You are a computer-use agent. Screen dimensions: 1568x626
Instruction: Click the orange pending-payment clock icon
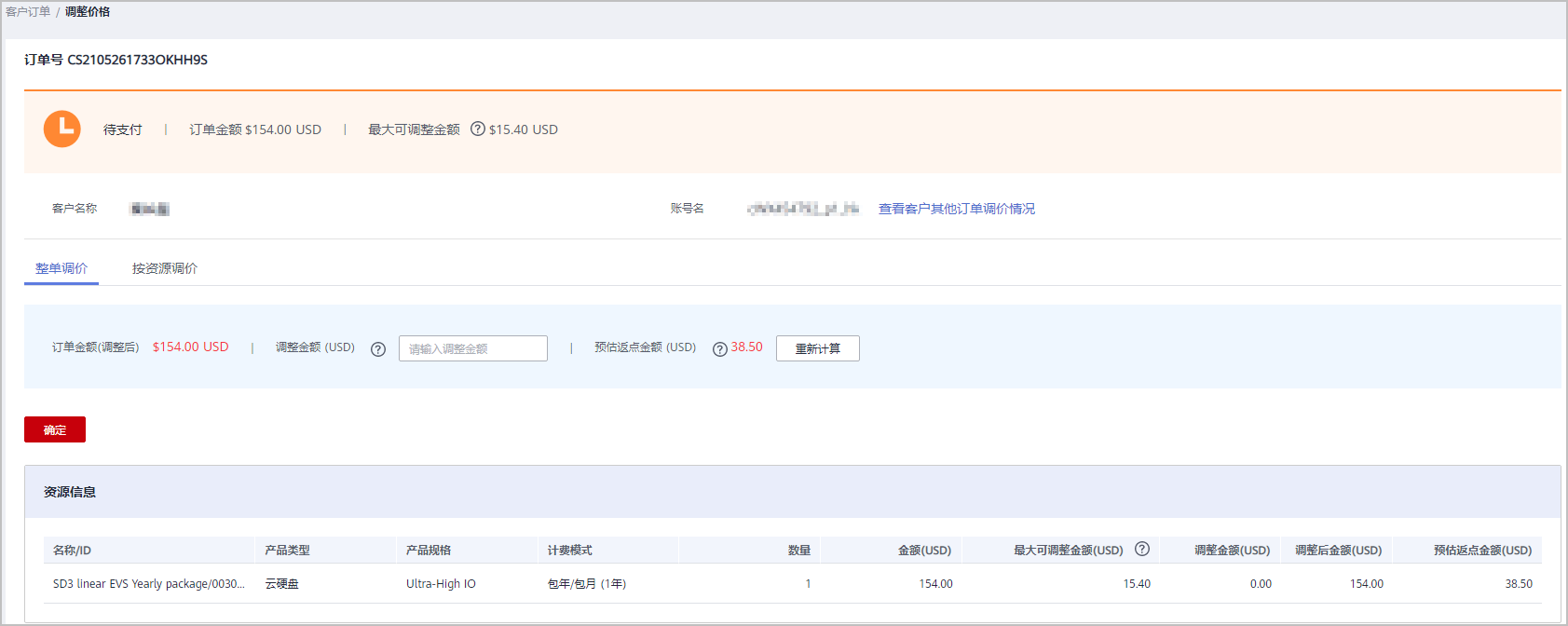pos(62,129)
